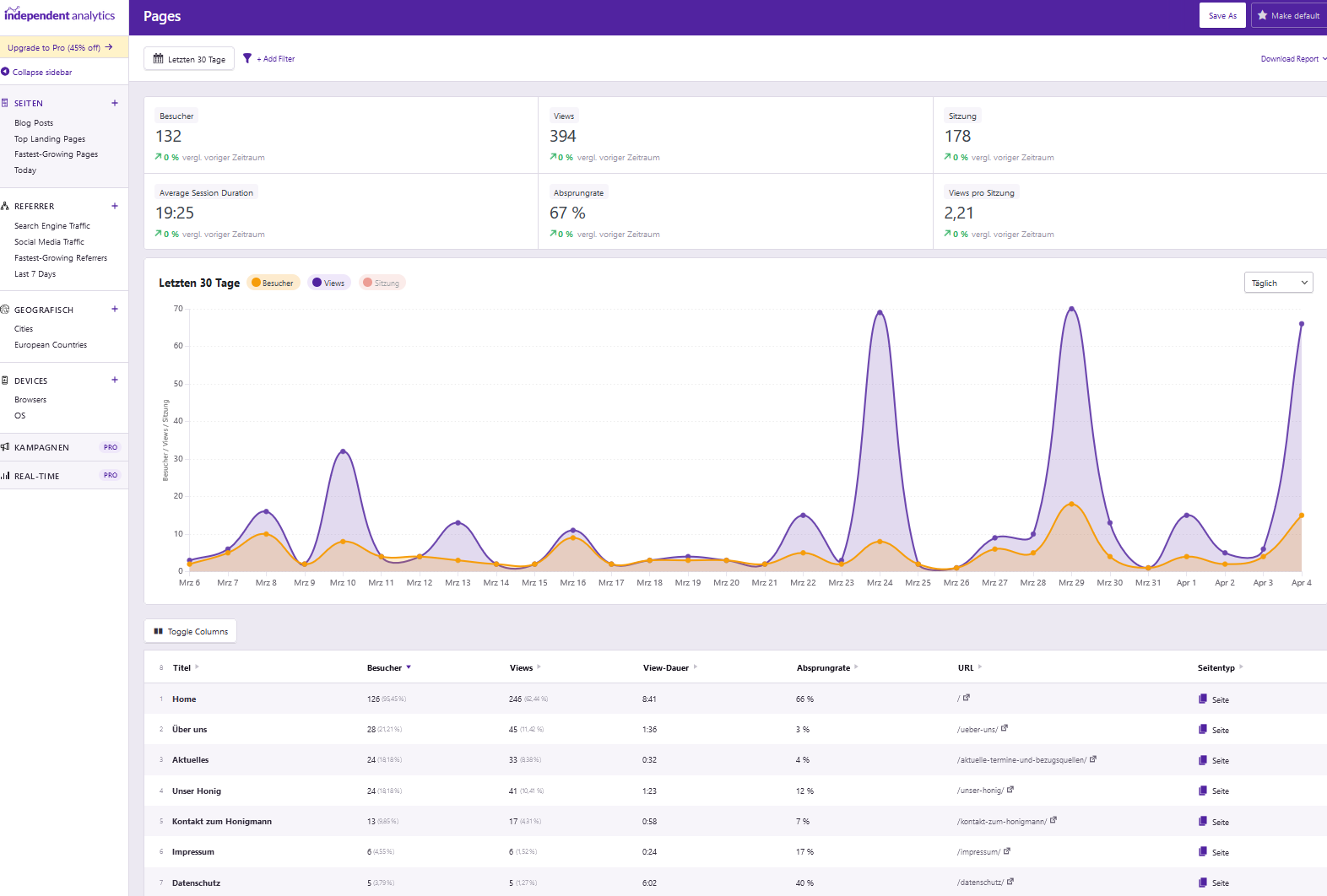1327x896 pixels.
Task: Click the Independent Analytics logo
Action: pos(60,15)
